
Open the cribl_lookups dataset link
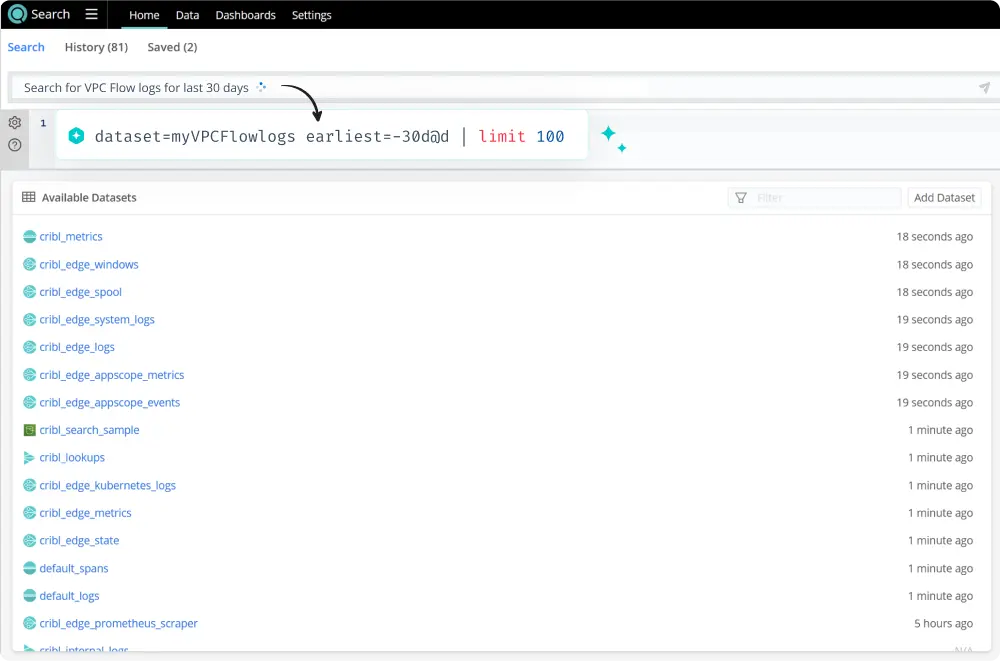[x=72, y=457]
